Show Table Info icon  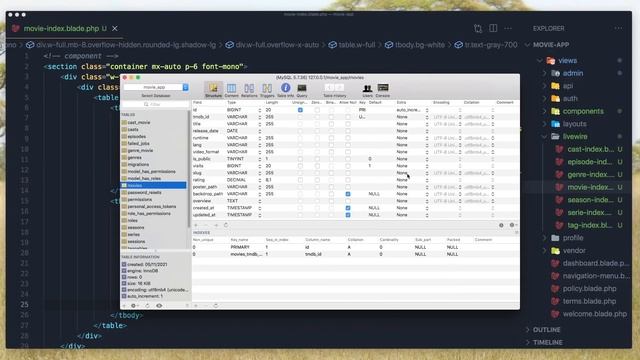pyautogui.click(x=285, y=90)
